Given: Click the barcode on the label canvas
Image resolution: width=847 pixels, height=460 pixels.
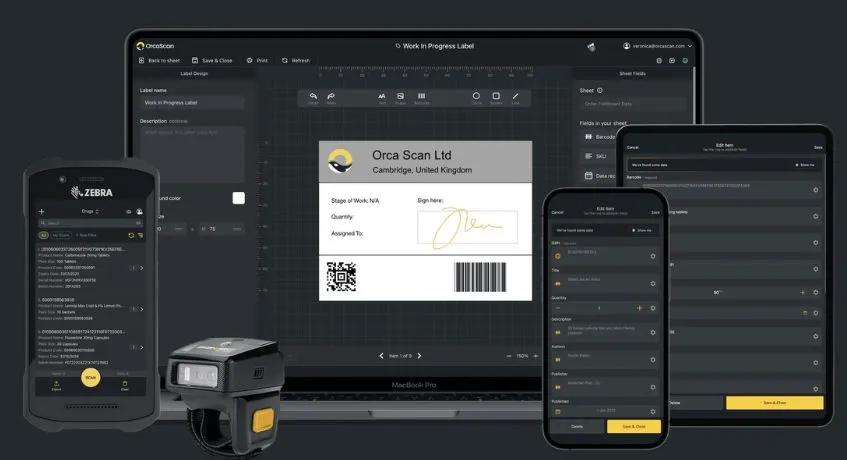Looking at the screenshot, I should tap(480, 277).
